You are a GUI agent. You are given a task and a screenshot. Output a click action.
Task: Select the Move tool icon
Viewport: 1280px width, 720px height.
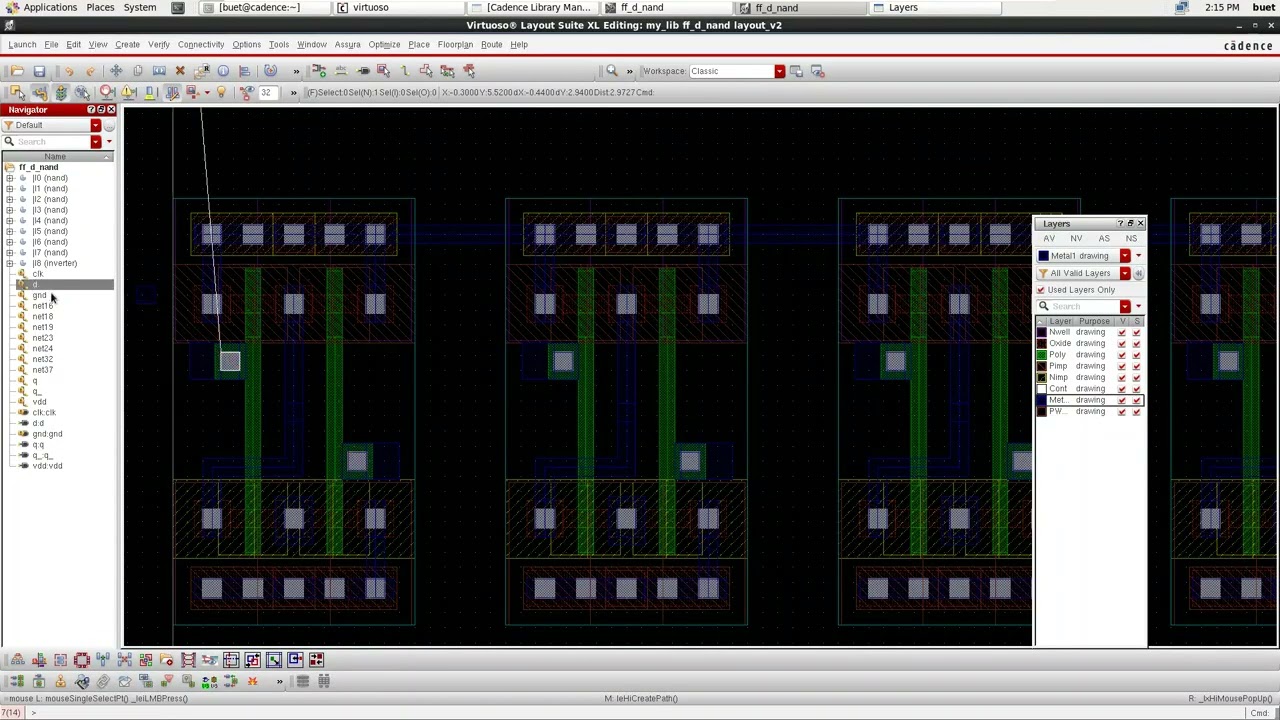click(116, 71)
